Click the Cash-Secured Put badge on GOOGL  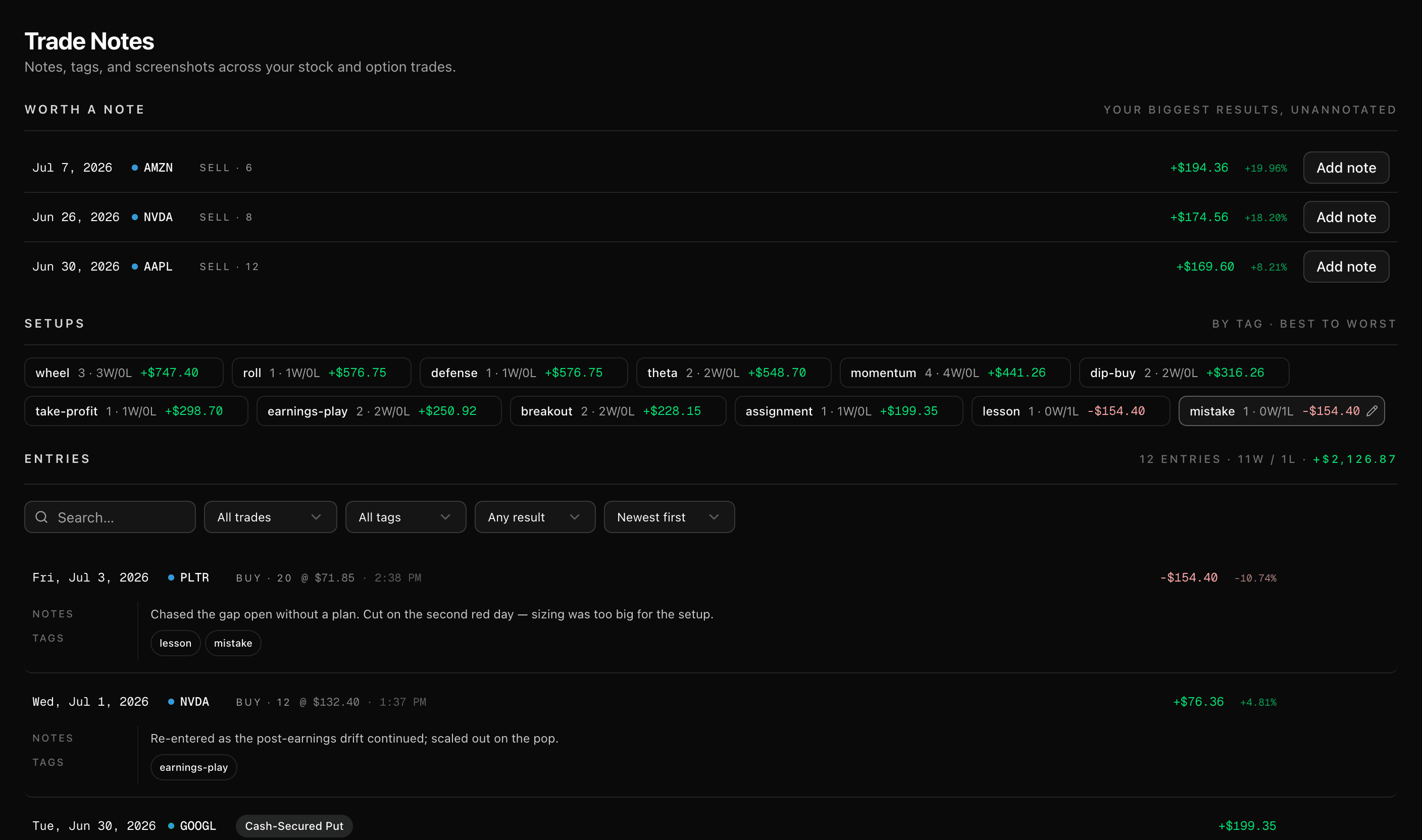click(294, 826)
